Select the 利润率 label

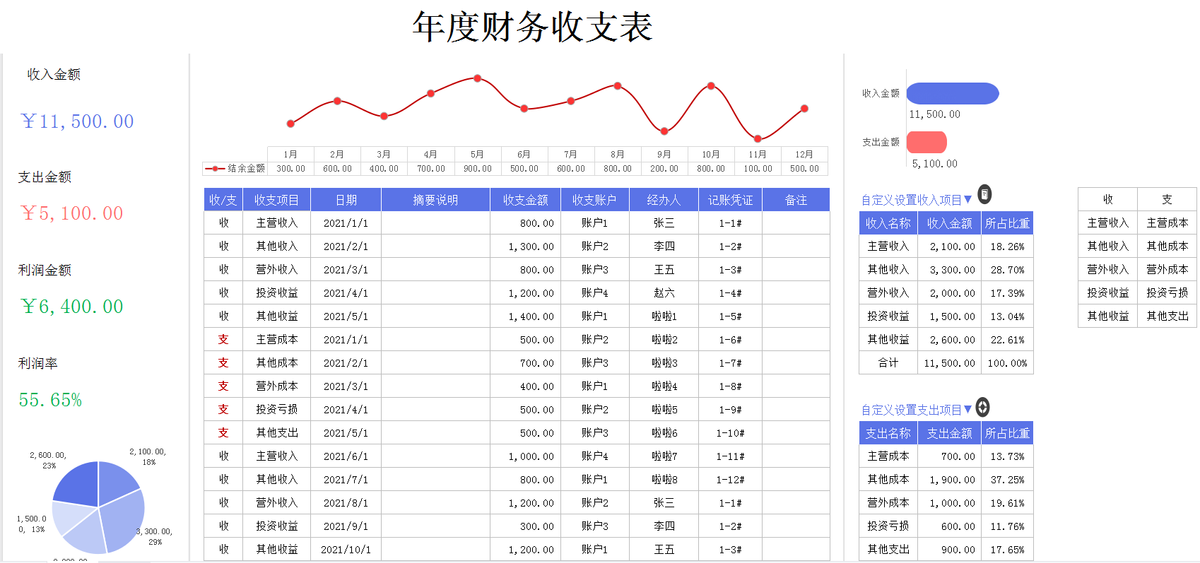[38, 363]
